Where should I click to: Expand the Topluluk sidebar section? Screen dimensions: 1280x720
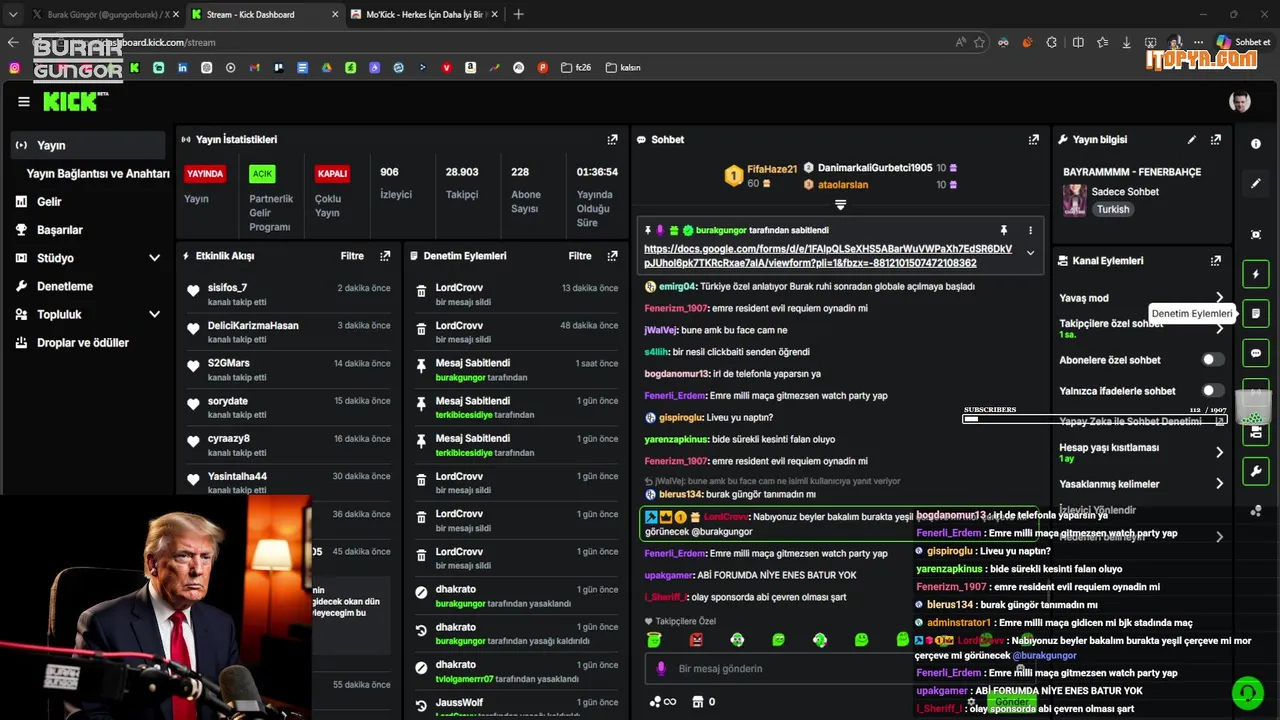coord(154,314)
